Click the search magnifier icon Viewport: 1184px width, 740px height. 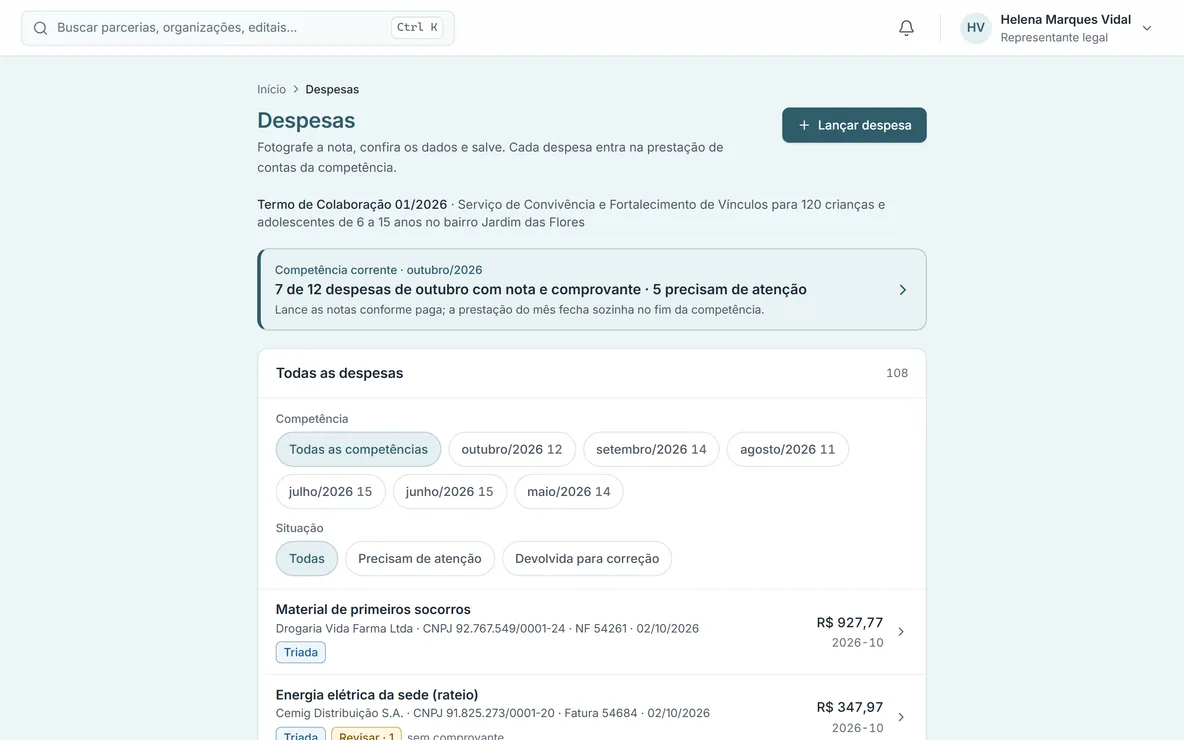tap(41, 28)
